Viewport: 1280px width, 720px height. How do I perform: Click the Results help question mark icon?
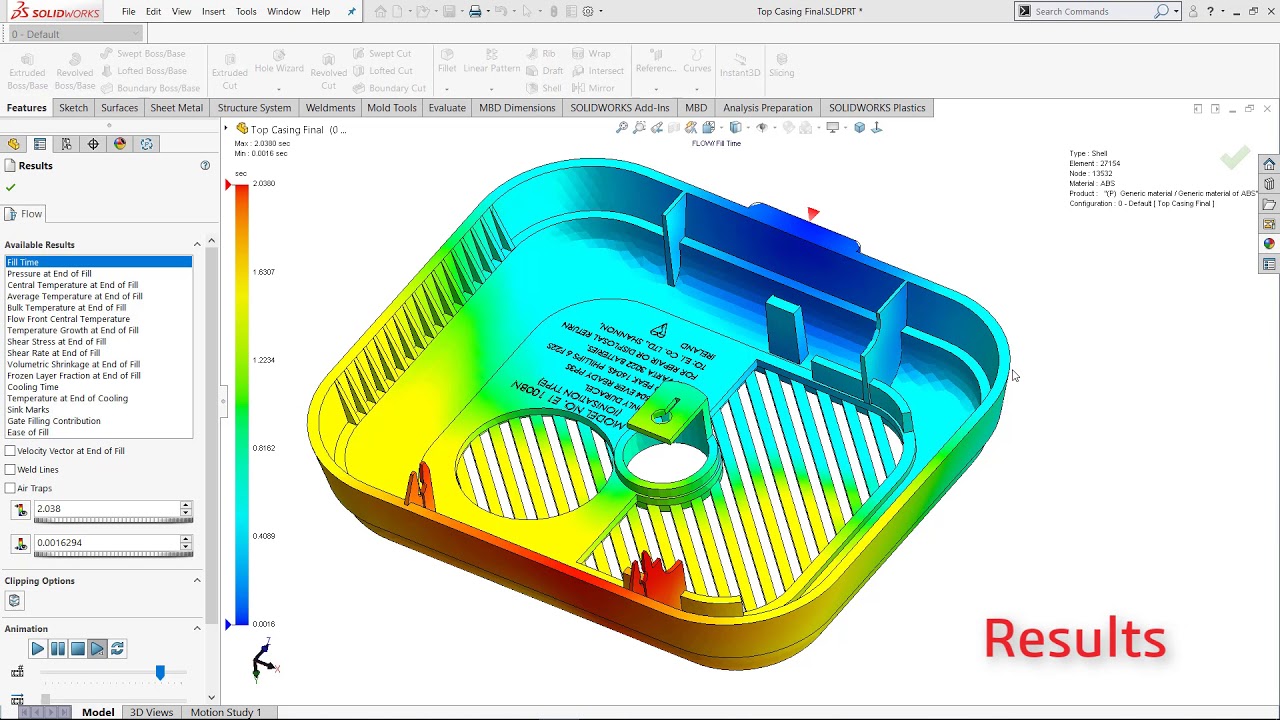pos(205,166)
